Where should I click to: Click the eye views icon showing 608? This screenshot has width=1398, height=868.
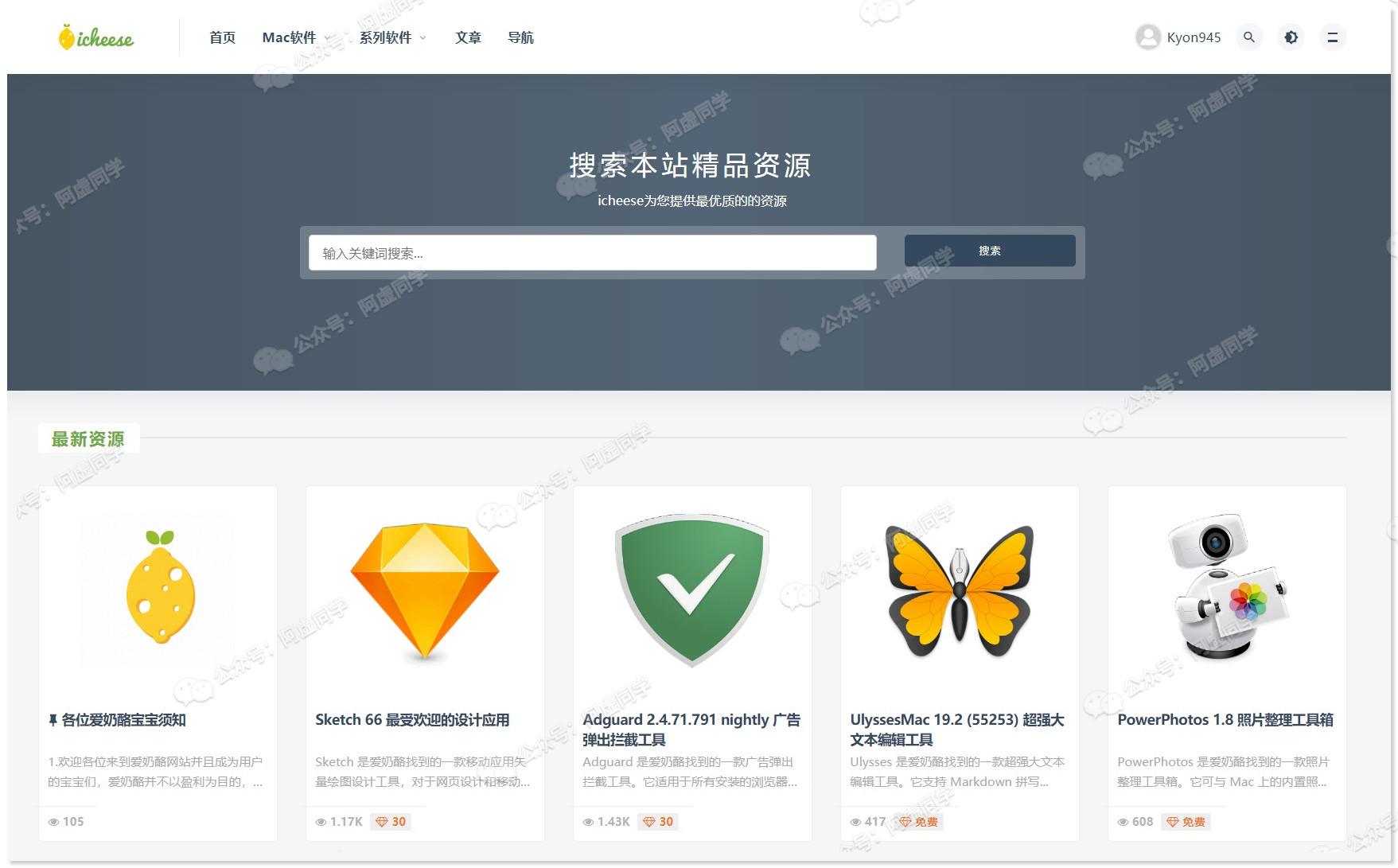click(x=1123, y=822)
